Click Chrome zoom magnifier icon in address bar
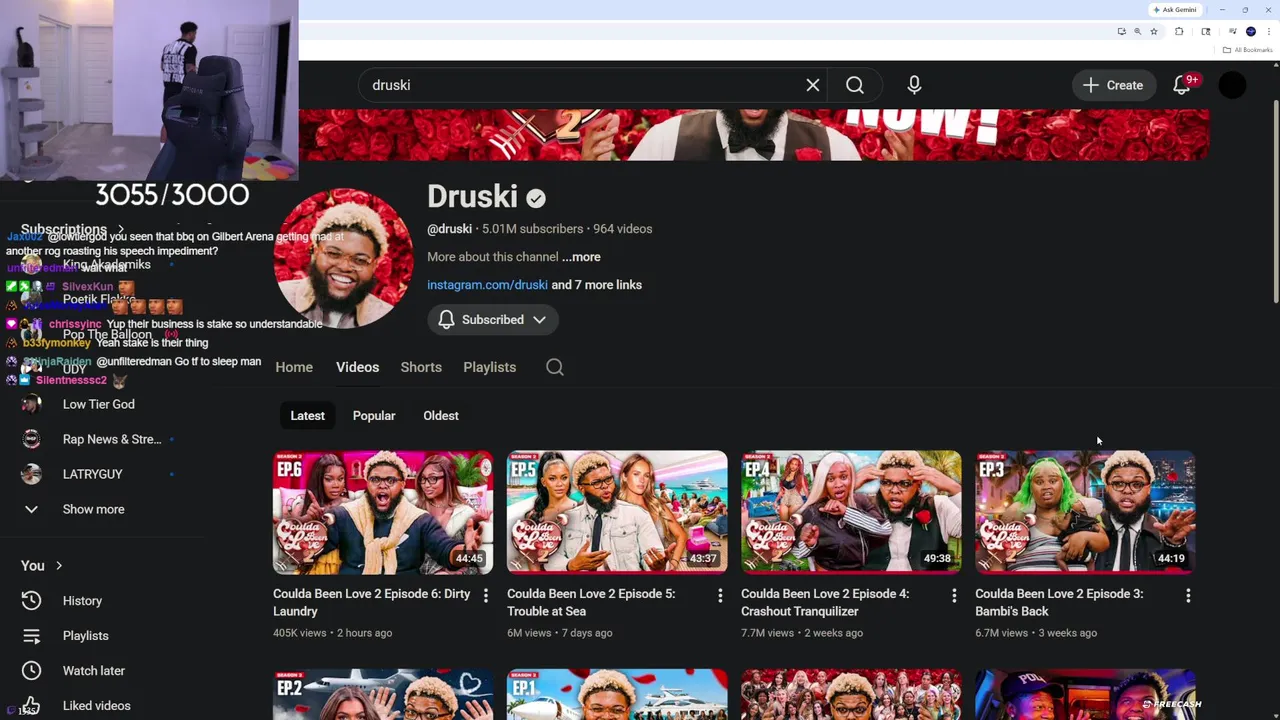Viewport: 1280px width, 720px height. (x=1137, y=31)
